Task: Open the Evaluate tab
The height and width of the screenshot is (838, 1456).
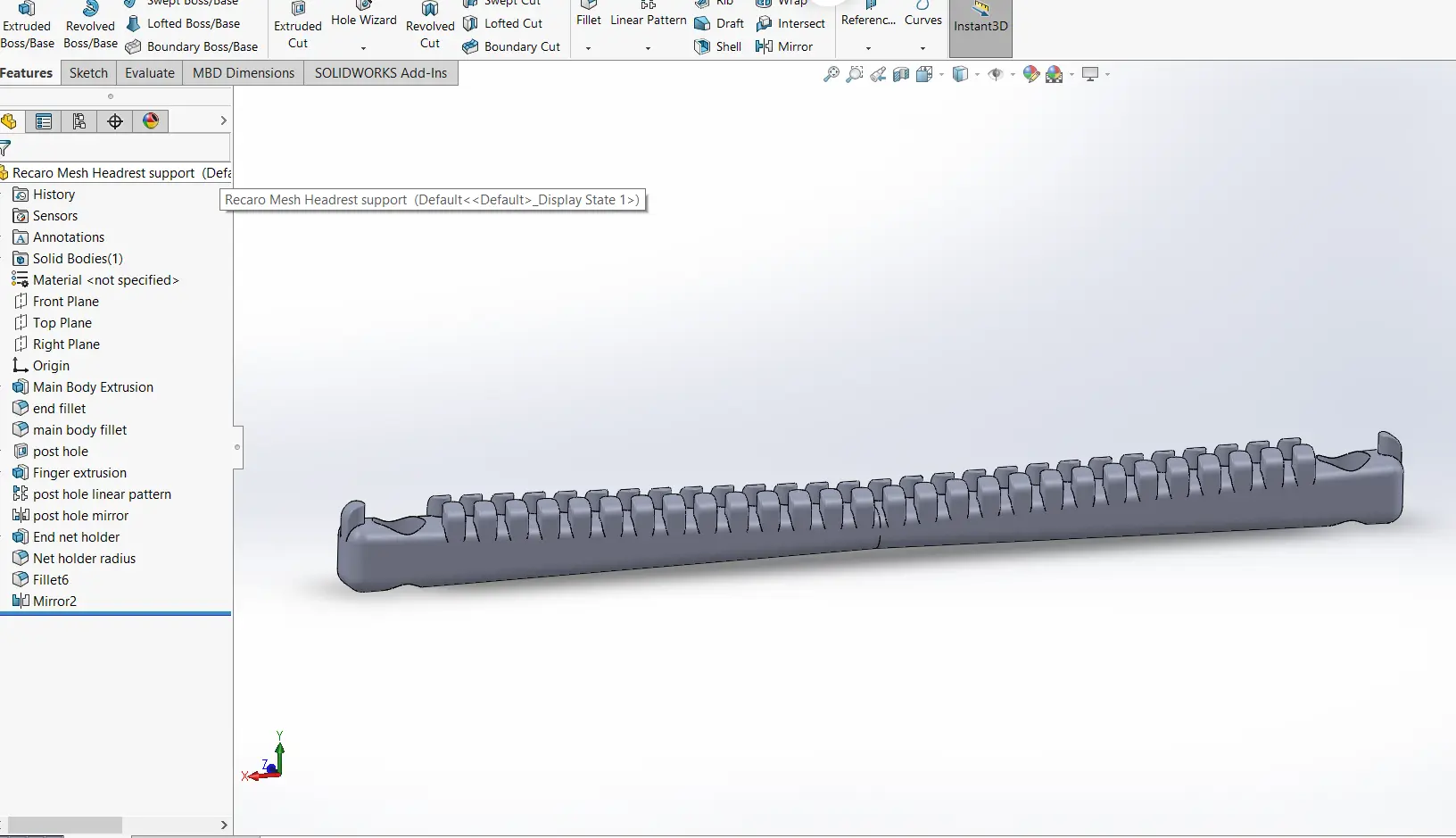Action: (x=150, y=73)
